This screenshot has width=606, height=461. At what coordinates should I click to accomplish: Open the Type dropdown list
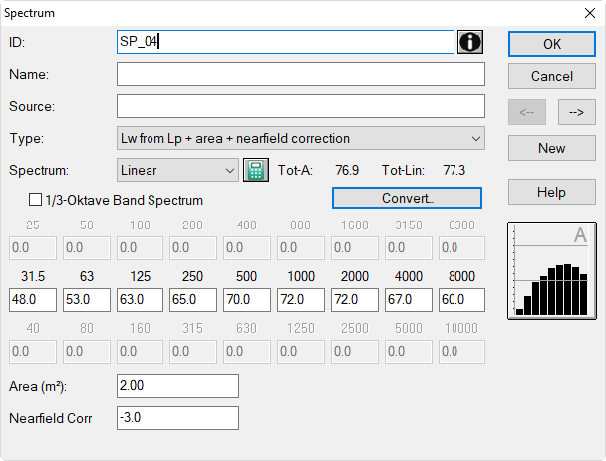[301, 138]
